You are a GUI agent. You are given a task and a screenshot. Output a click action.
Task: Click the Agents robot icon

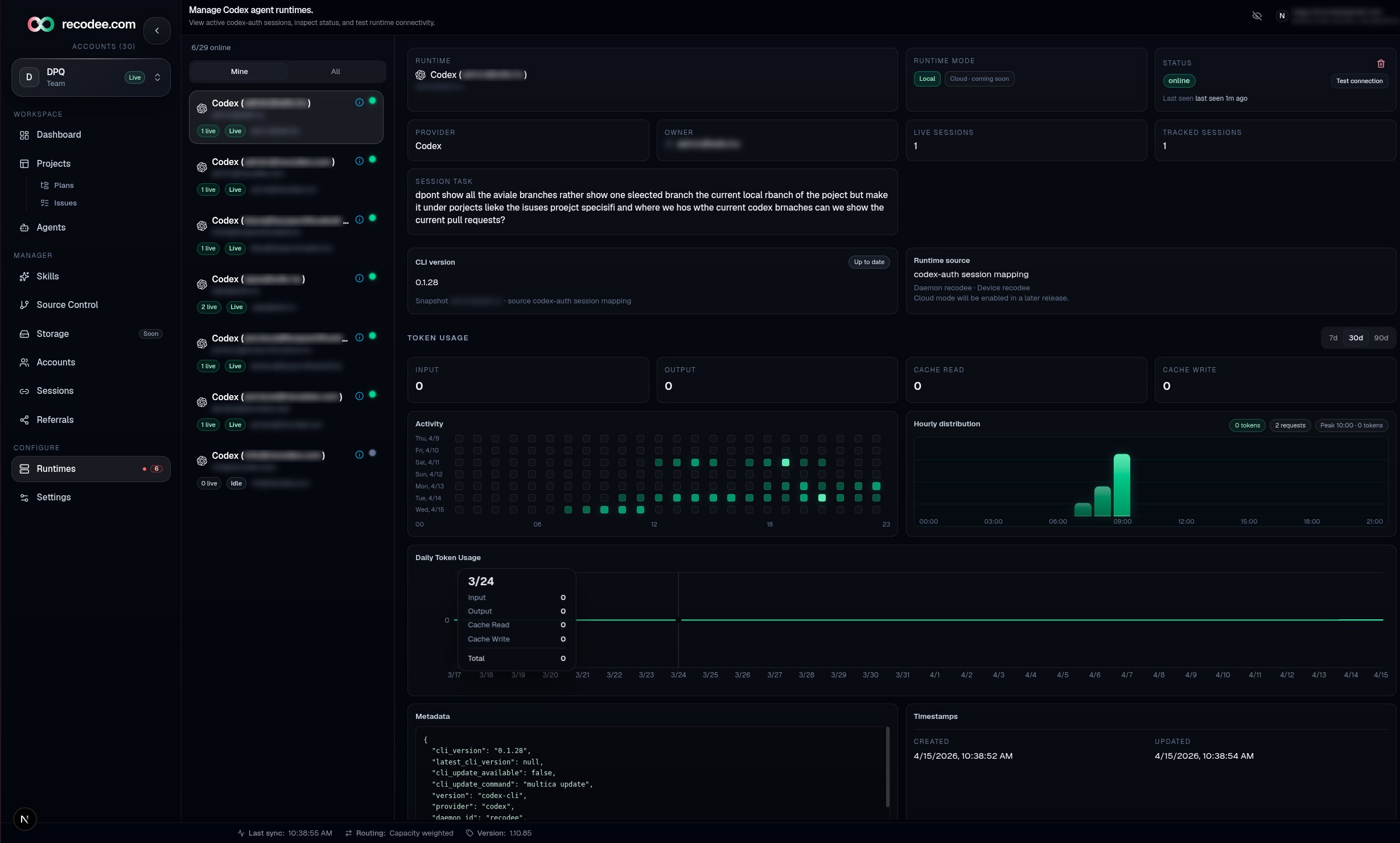coord(24,228)
